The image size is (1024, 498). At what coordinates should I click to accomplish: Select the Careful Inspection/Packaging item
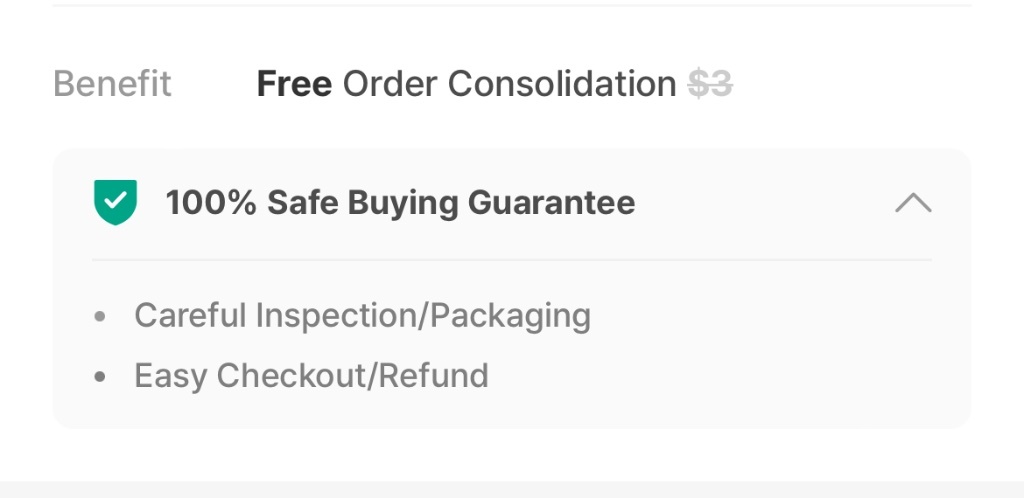(x=362, y=315)
